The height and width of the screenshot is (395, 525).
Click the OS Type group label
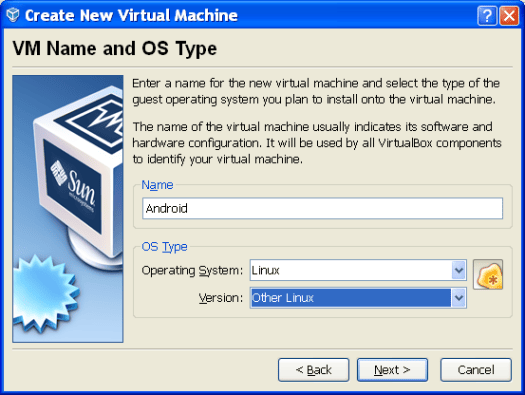[164, 247]
